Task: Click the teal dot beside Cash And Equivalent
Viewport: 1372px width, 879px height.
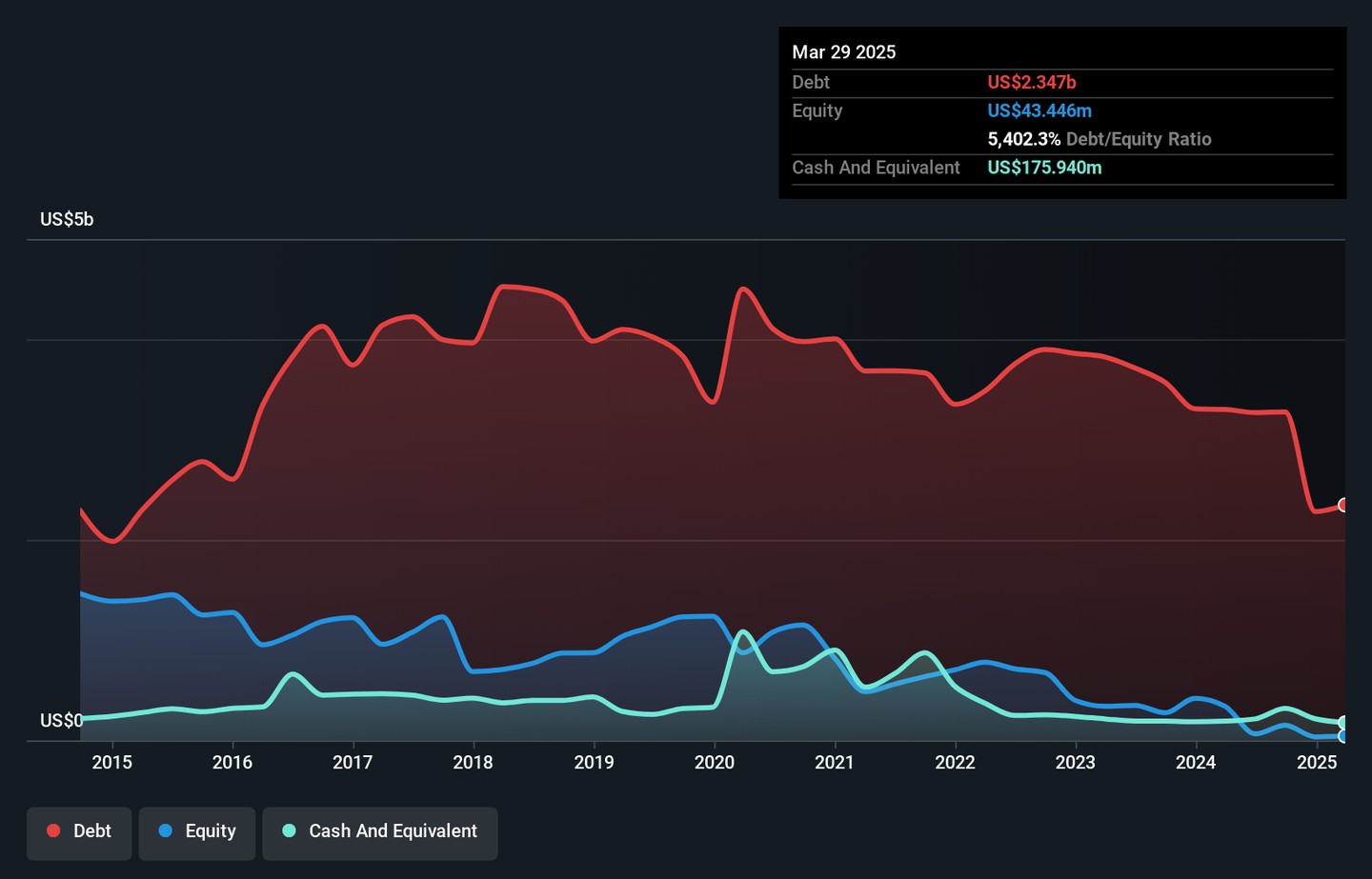Action: click(290, 831)
